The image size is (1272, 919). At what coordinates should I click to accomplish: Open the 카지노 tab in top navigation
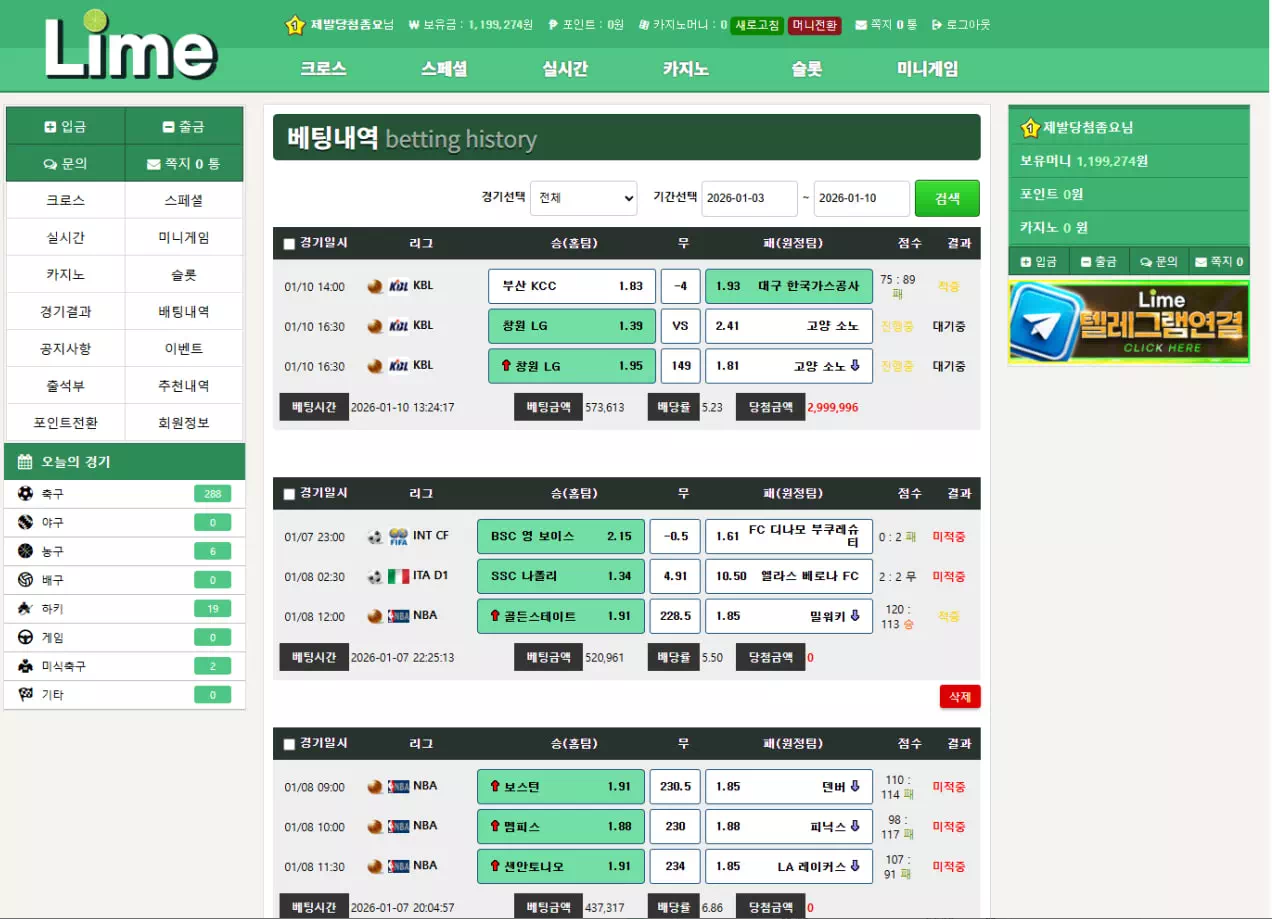pyautogui.click(x=685, y=69)
